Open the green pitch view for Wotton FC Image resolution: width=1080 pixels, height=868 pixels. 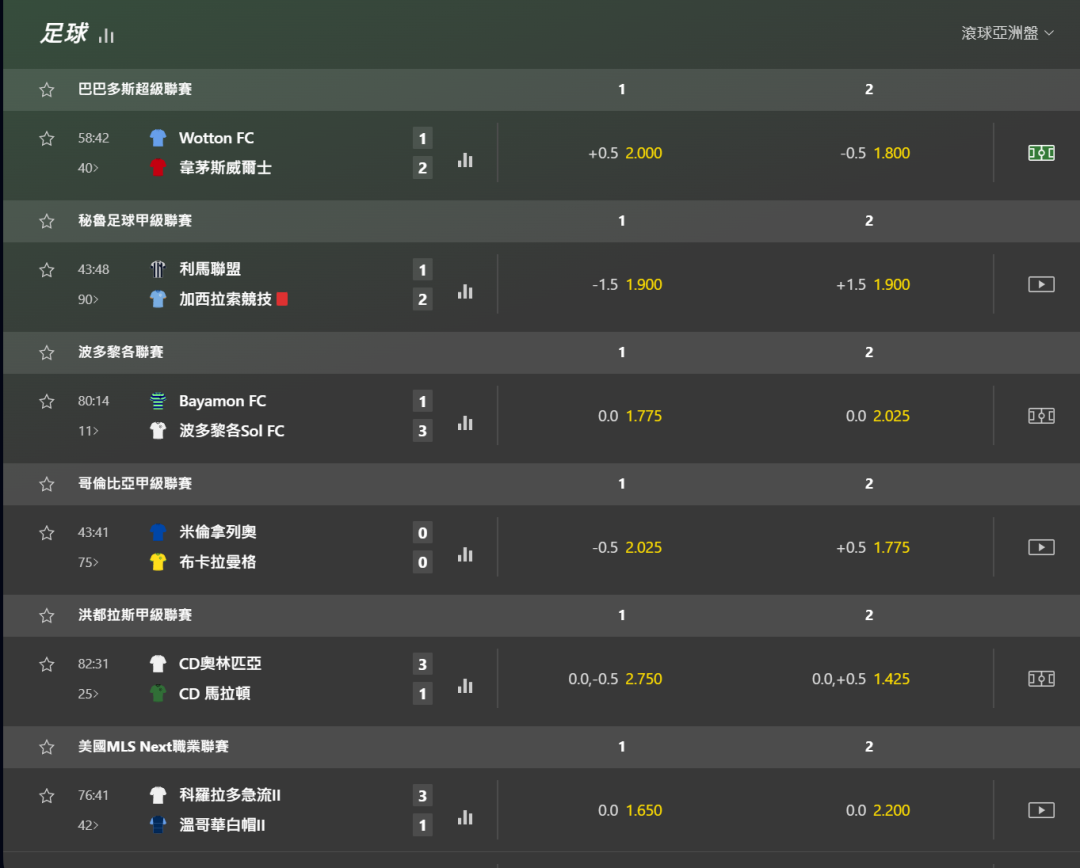tap(1041, 153)
